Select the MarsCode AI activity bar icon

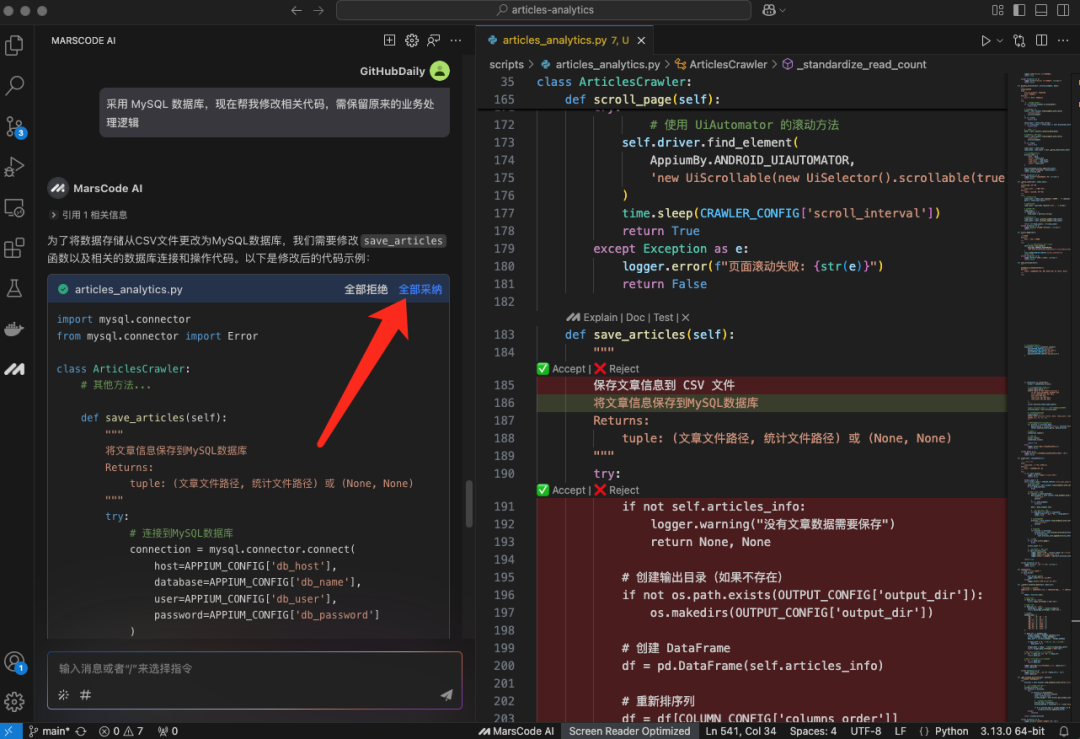tap(14, 369)
